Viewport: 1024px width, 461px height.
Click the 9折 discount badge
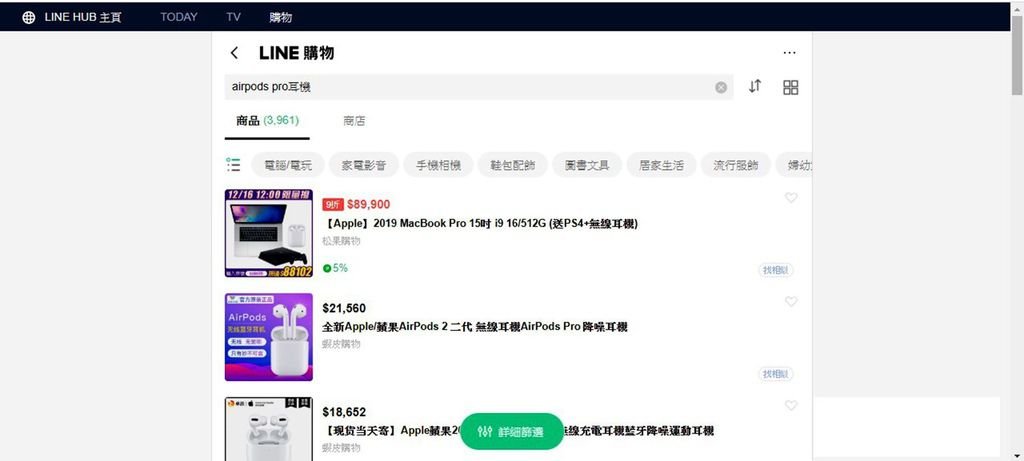(333, 204)
